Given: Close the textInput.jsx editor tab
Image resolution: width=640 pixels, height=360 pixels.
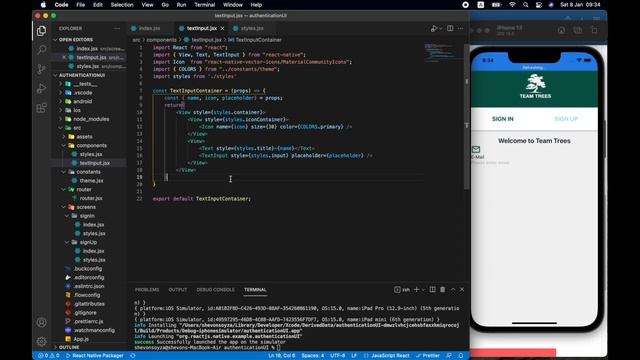Looking at the screenshot, I should point(222,28).
